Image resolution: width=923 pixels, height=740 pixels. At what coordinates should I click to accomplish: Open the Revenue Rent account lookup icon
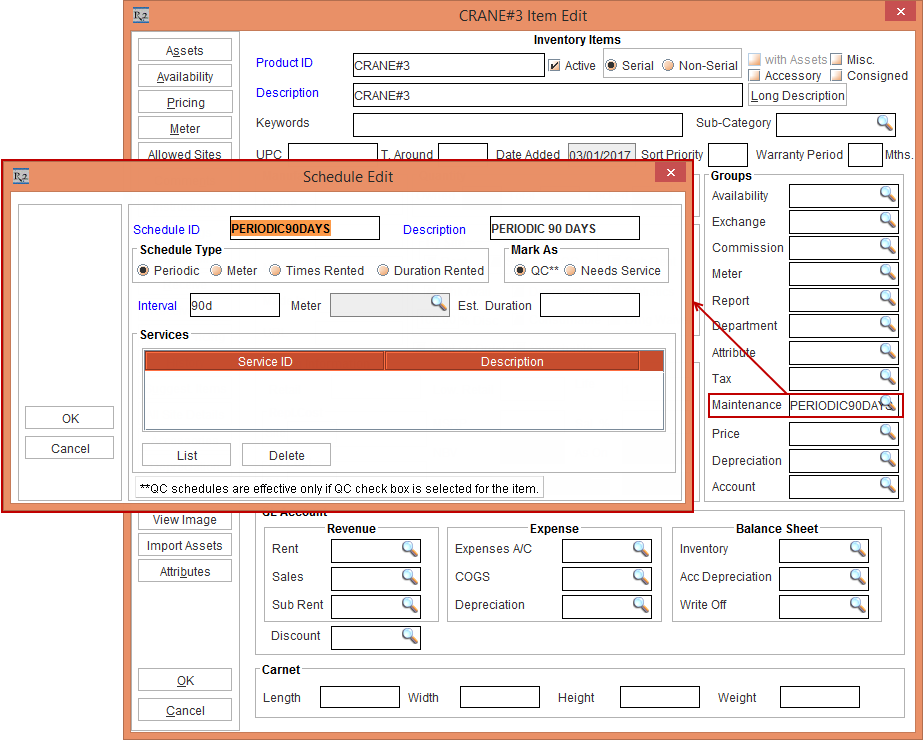tap(410, 548)
